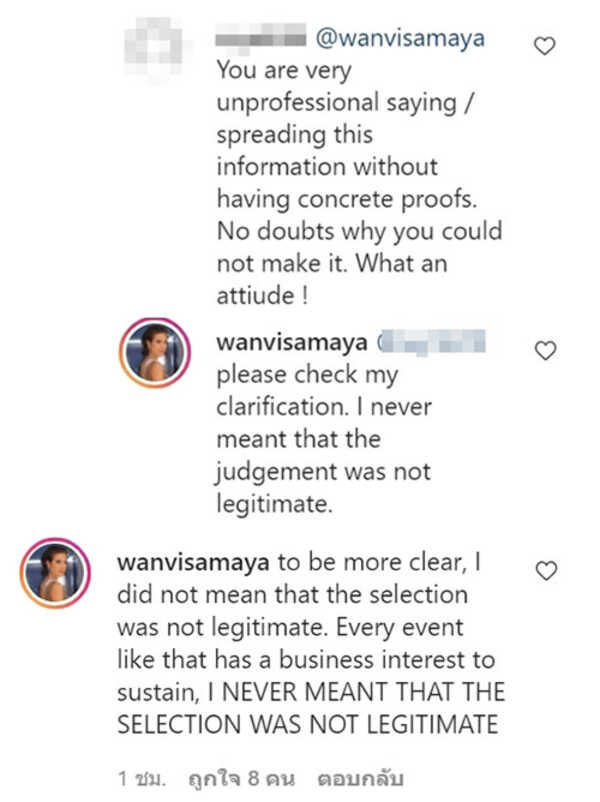Screen dimensions: 600x802
Task: Like the 'to be more clear' comment
Action: pyautogui.click(x=544, y=571)
